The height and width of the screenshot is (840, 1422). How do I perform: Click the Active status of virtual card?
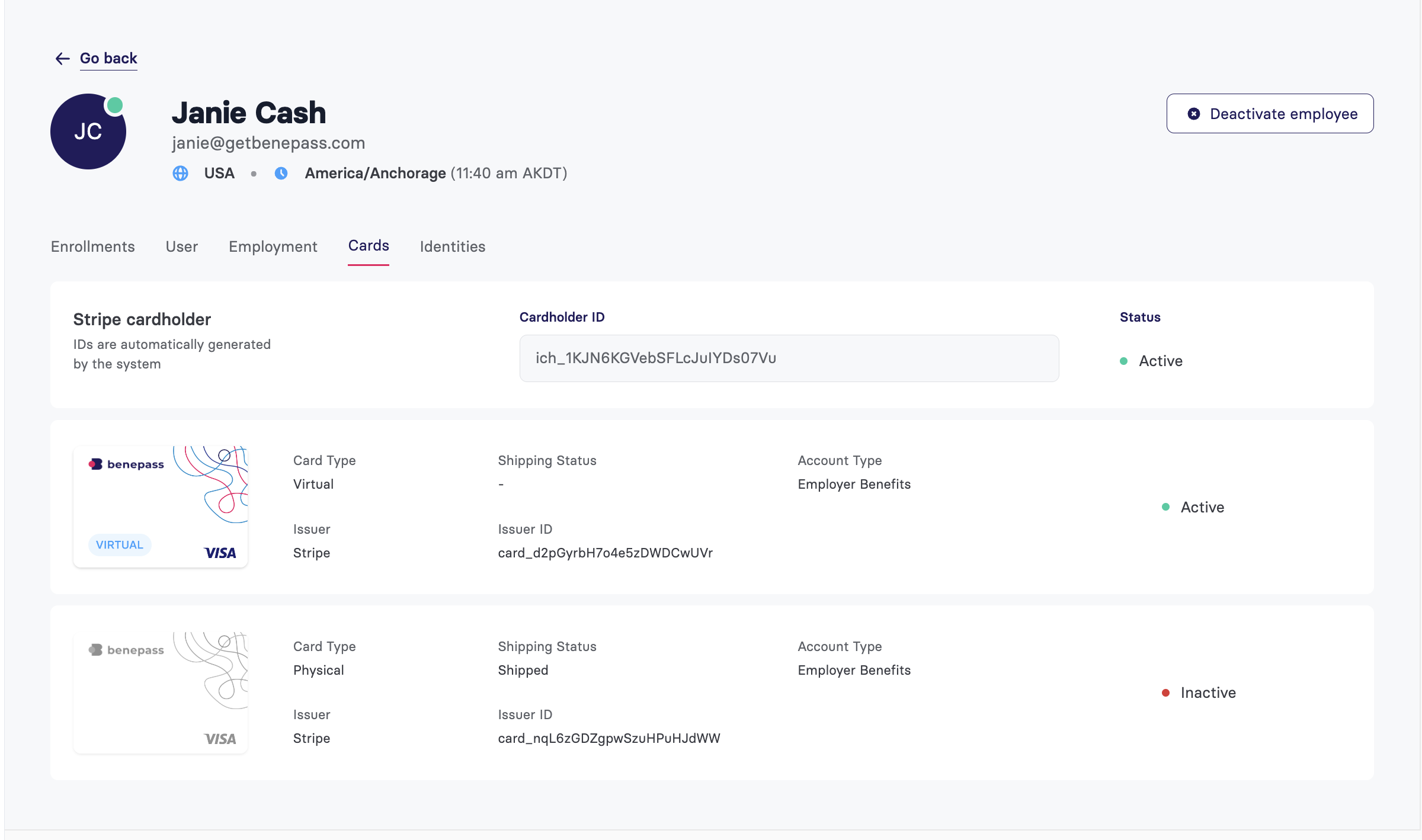1193,507
